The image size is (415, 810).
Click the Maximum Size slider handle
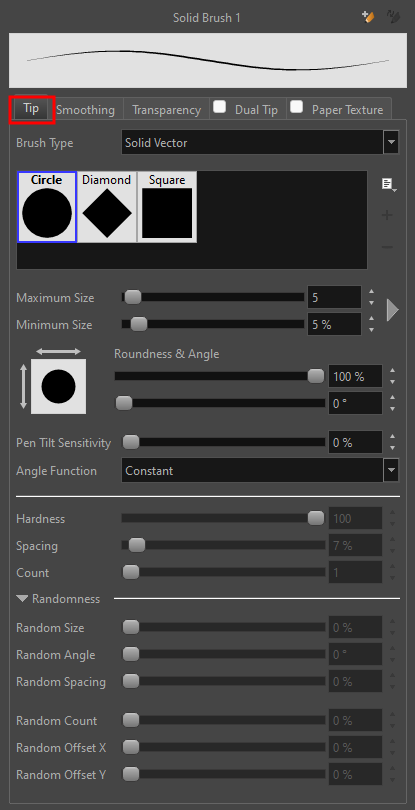pos(133,297)
